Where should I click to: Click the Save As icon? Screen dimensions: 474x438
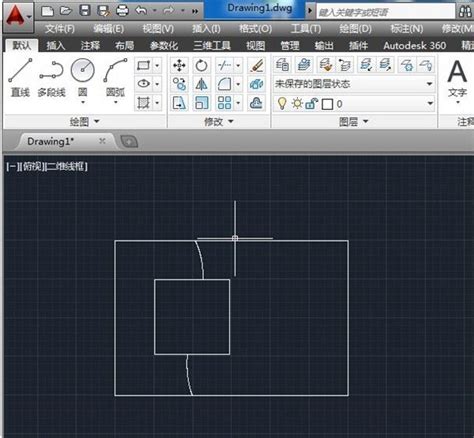103,11
